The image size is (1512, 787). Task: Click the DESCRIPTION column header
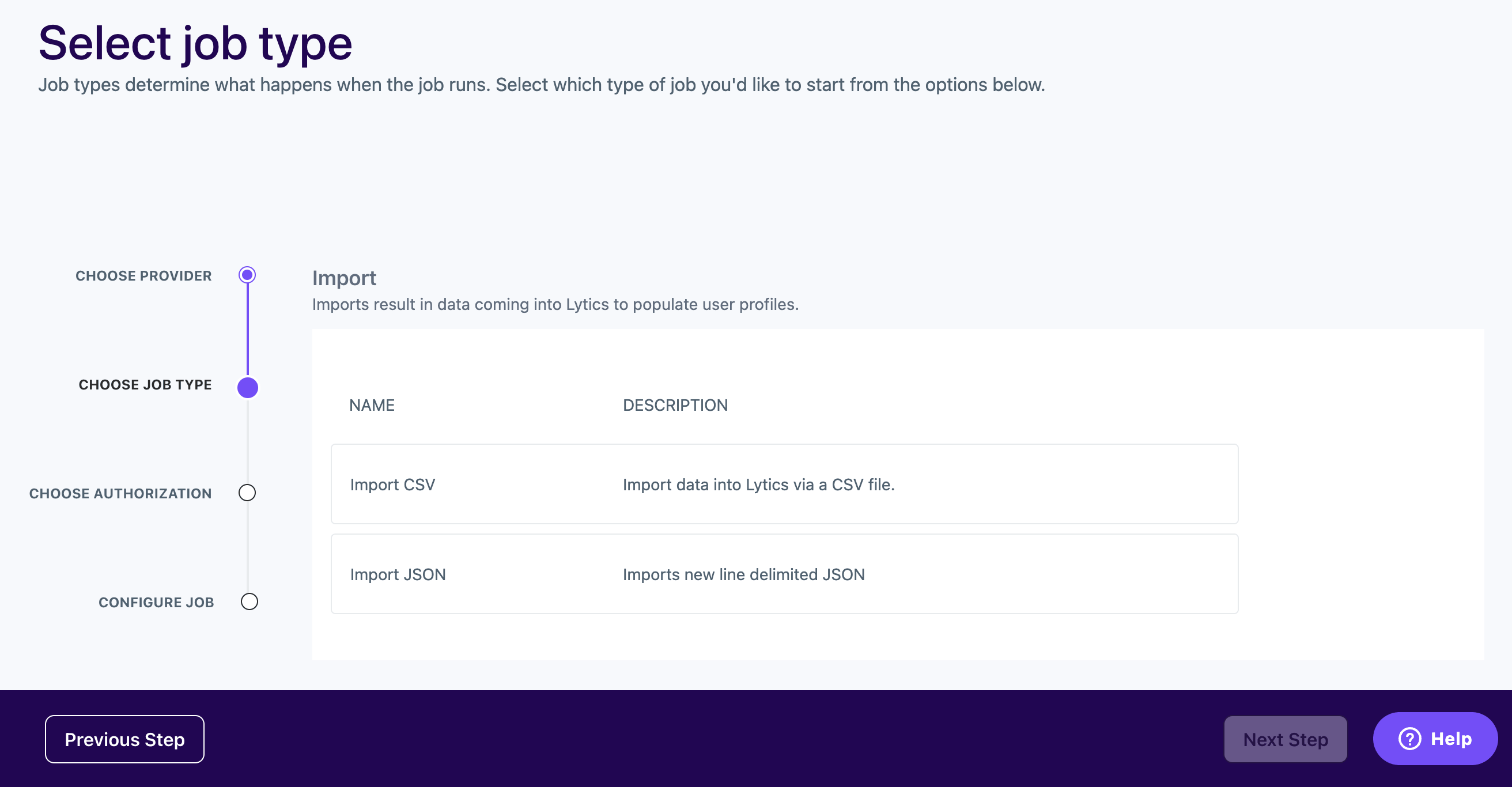click(675, 405)
